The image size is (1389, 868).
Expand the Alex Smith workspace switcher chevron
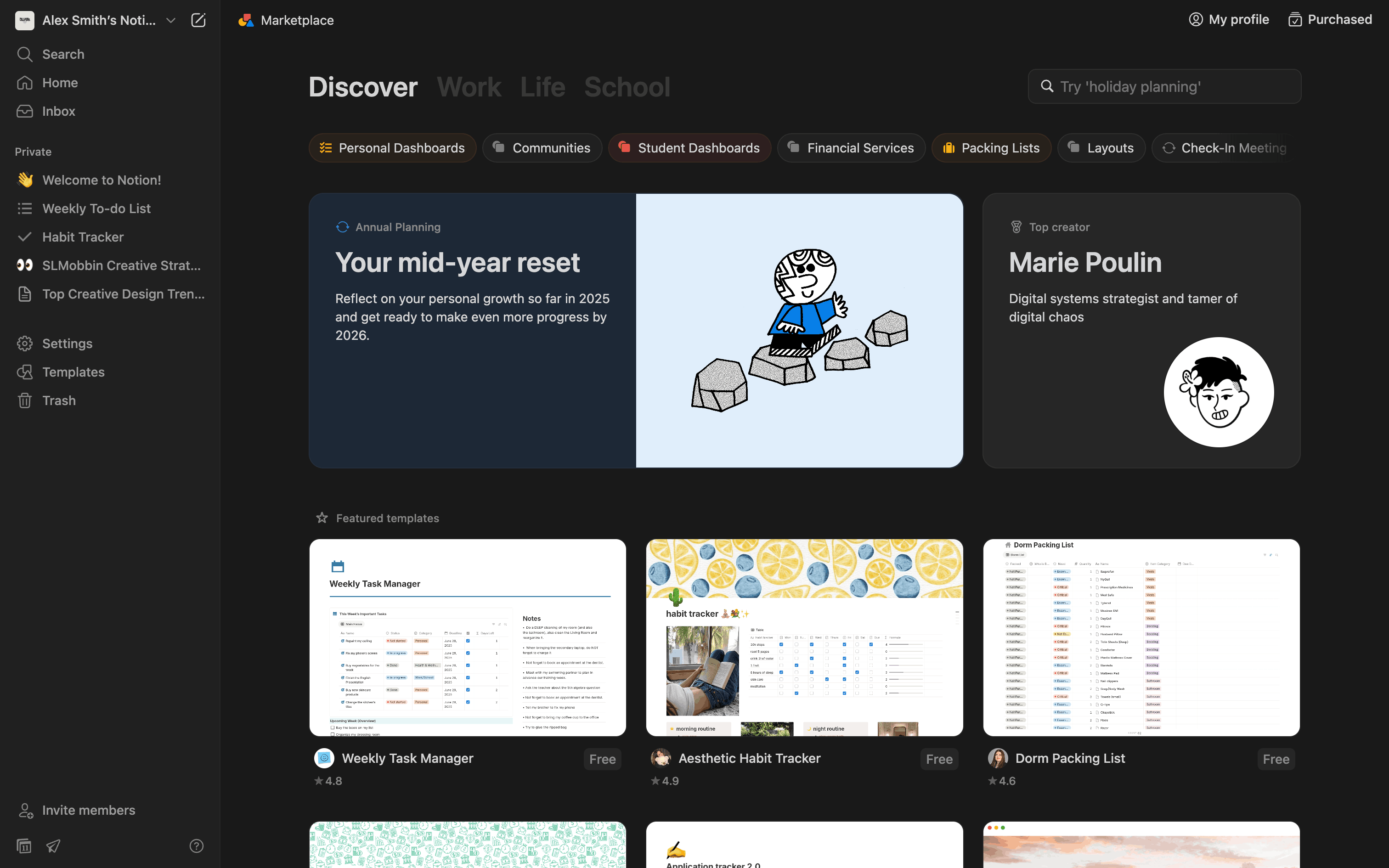click(x=170, y=20)
